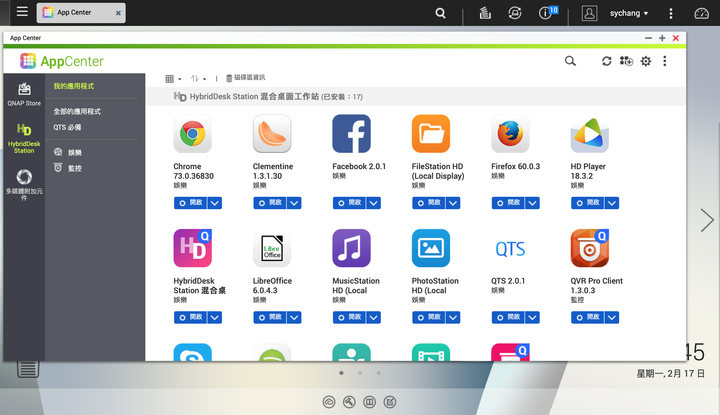Click the utilities icon at desktop bottom
This screenshot has width=720, height=415.
pos(349,402)
